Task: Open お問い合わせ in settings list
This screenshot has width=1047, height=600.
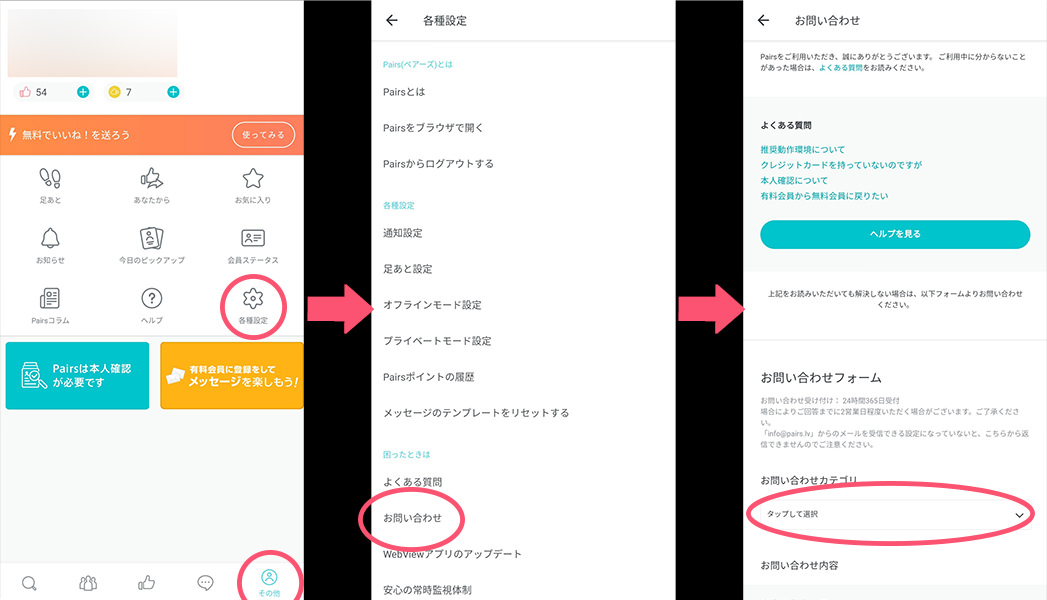Action: pyautogui.click(x=413, y=518)
